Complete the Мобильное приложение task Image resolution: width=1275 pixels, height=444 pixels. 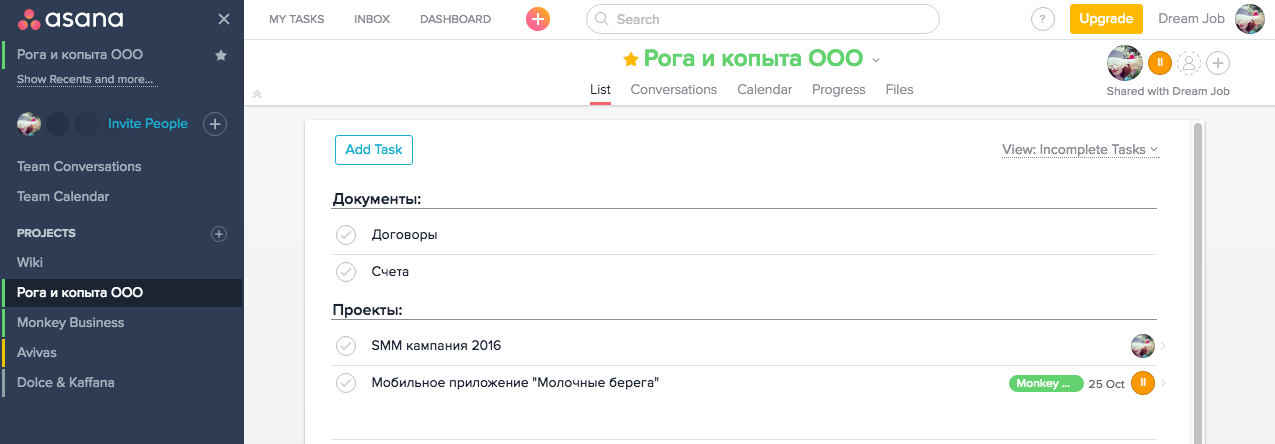[346, 383]
